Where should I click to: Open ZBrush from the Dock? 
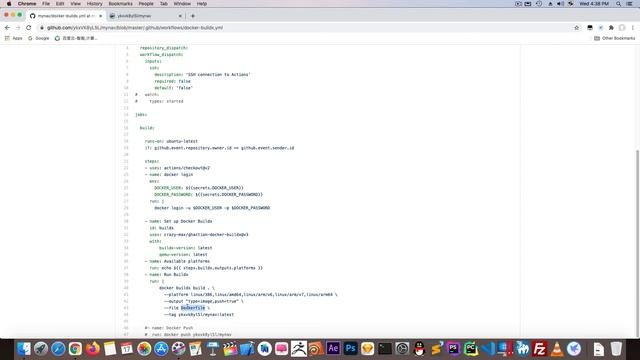click(299, 349)
